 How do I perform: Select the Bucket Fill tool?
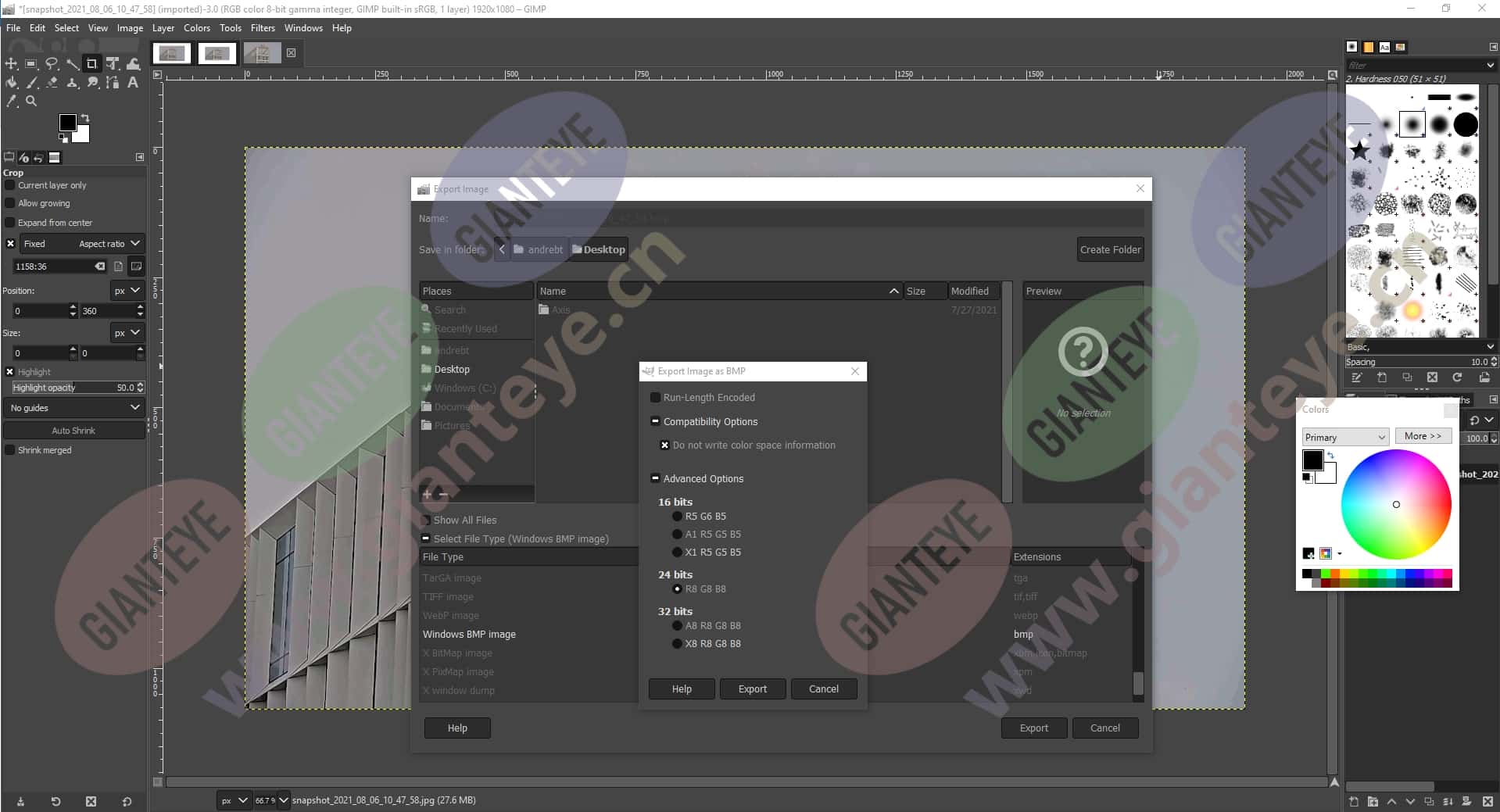coord(12,82)
